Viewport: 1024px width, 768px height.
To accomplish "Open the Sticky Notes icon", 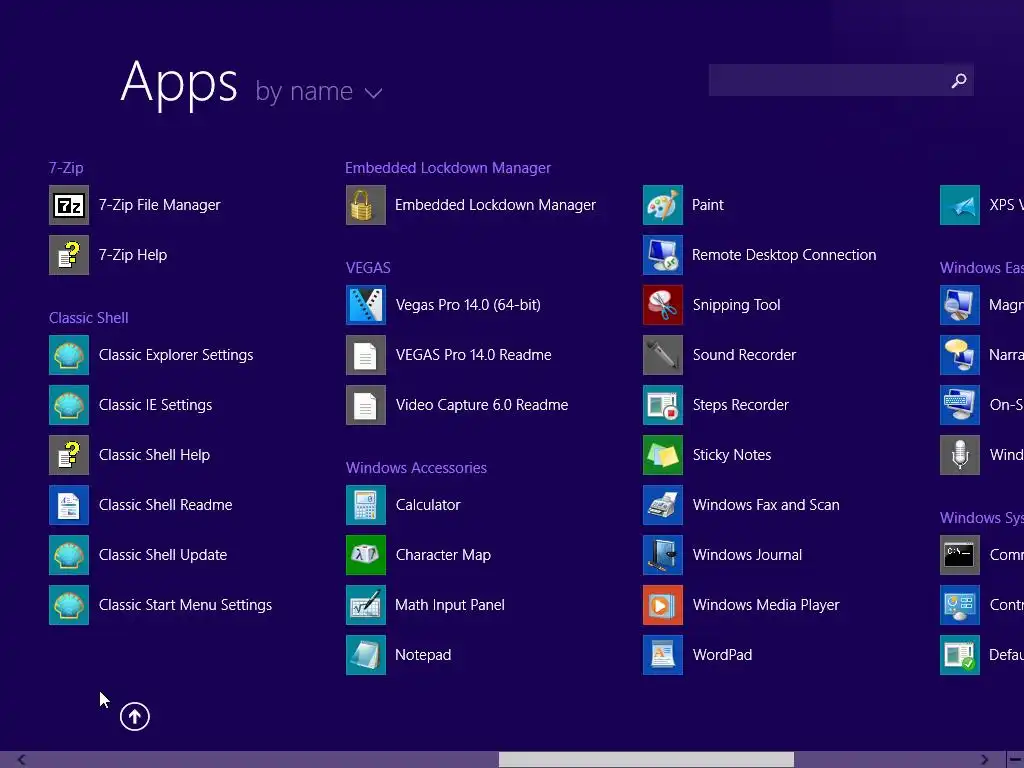I will [x=663, y=455].
